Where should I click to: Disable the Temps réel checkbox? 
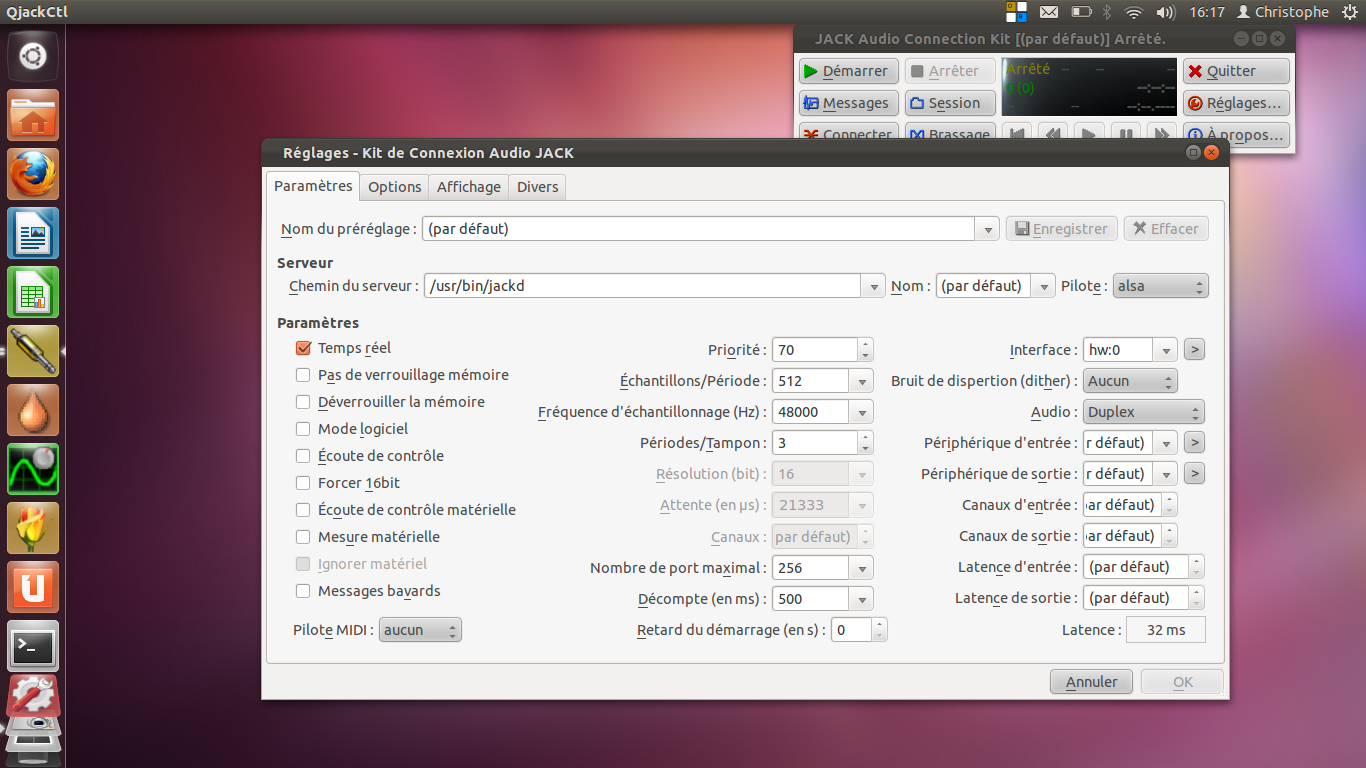302,348
